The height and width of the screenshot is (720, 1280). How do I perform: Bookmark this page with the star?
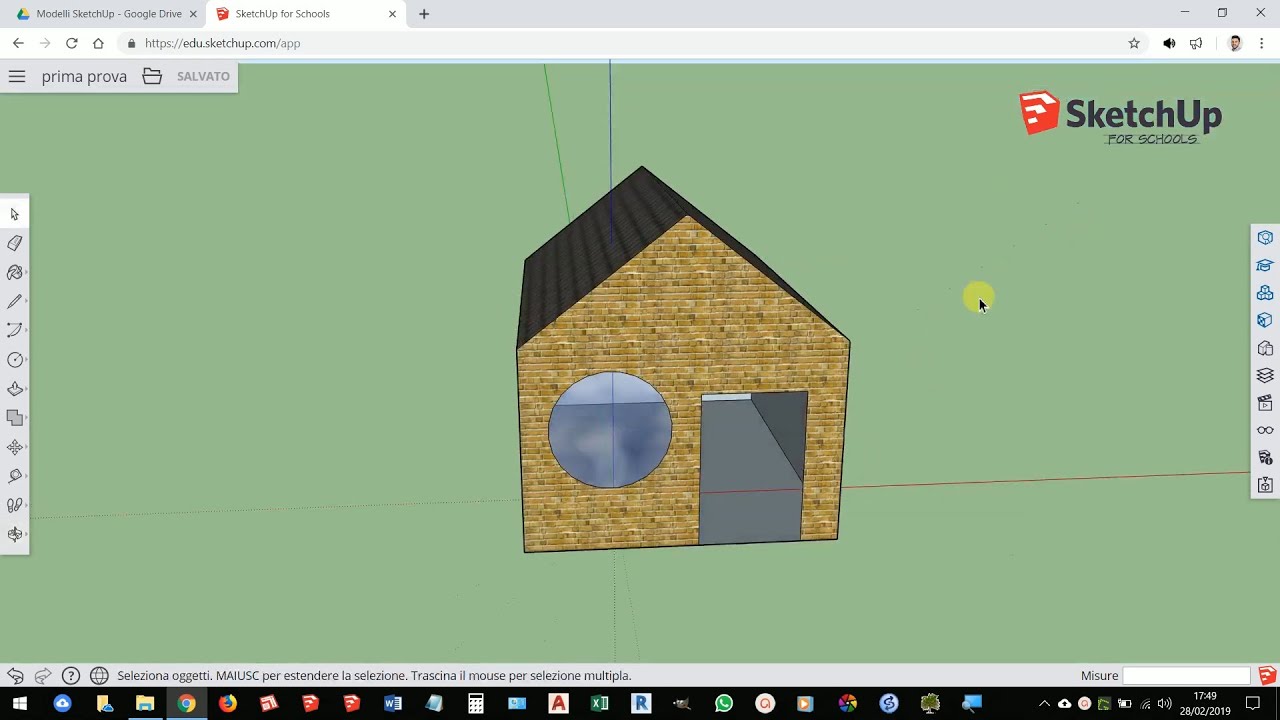pos(1134,43)
